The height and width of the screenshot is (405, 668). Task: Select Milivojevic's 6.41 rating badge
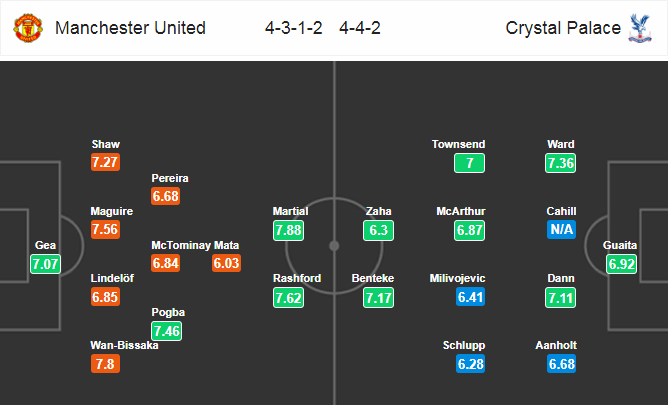tap(470, 297)
